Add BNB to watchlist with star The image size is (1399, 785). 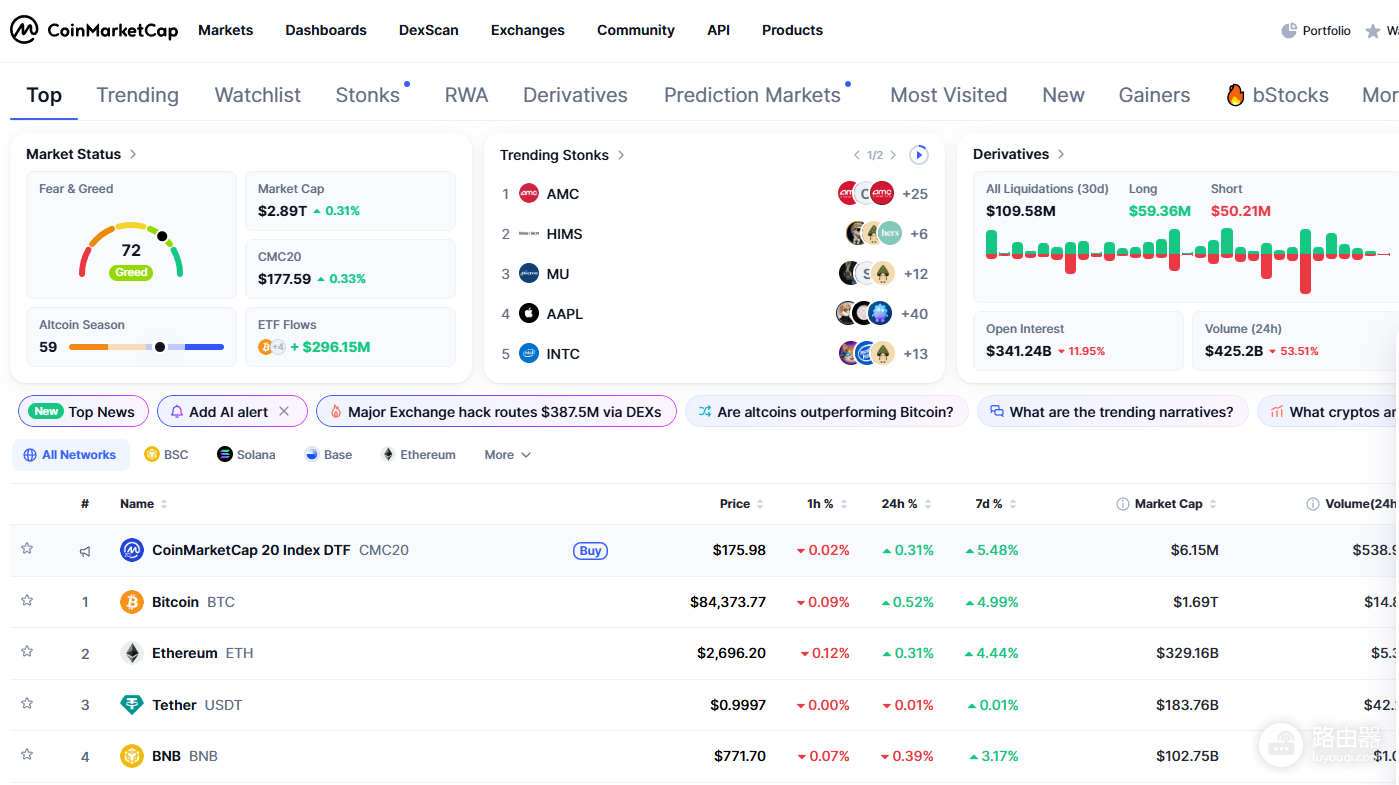27,754
